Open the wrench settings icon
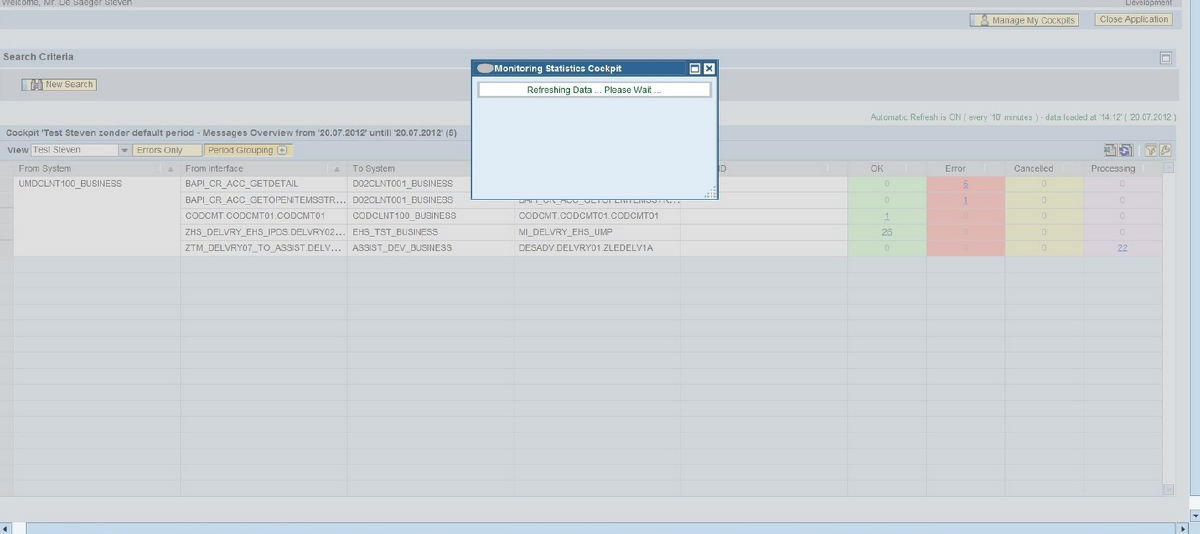The image size is (1200, 534). pos(1165,150)
